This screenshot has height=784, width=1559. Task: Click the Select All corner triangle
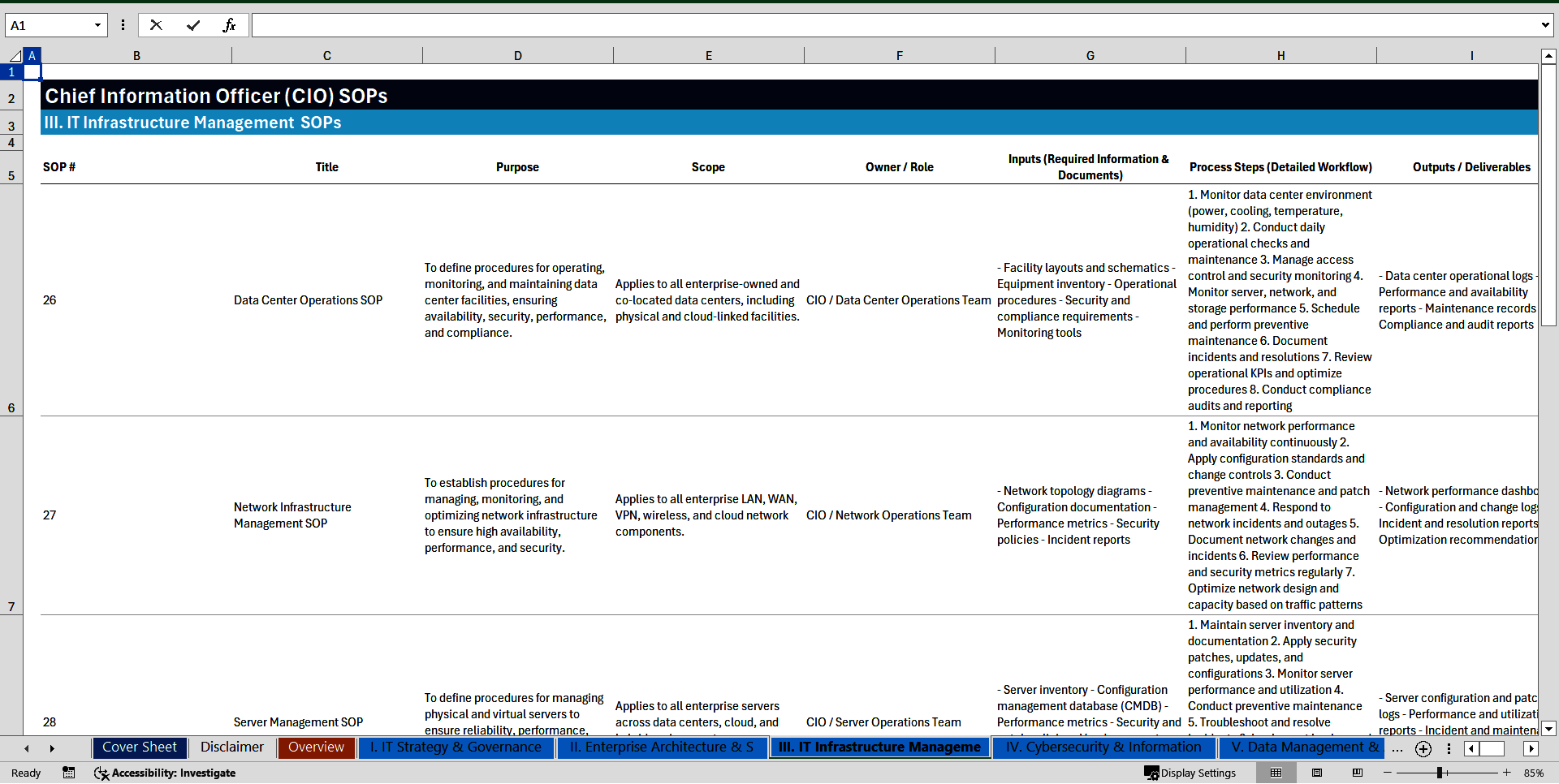[x=15, y=56]
